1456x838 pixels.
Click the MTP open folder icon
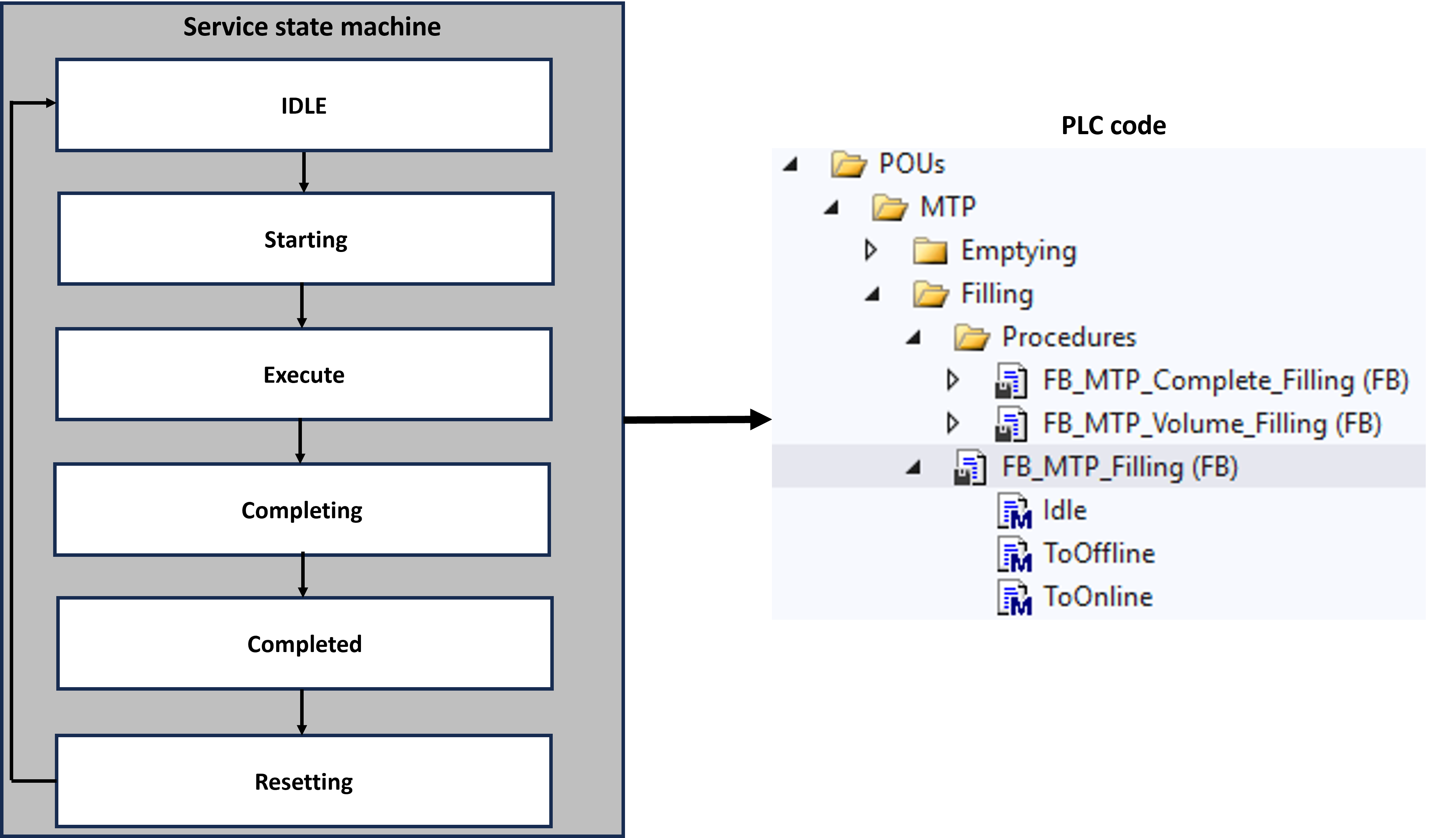[x=889, y=207]
